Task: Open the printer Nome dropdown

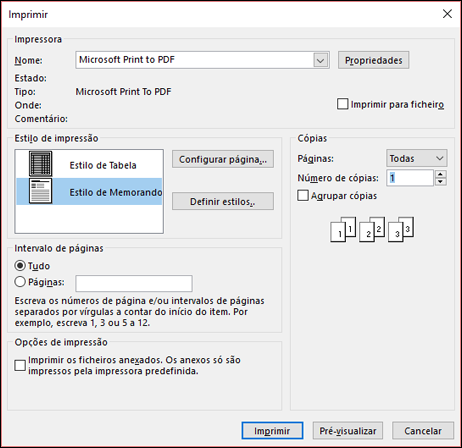Action: (321, 60)
